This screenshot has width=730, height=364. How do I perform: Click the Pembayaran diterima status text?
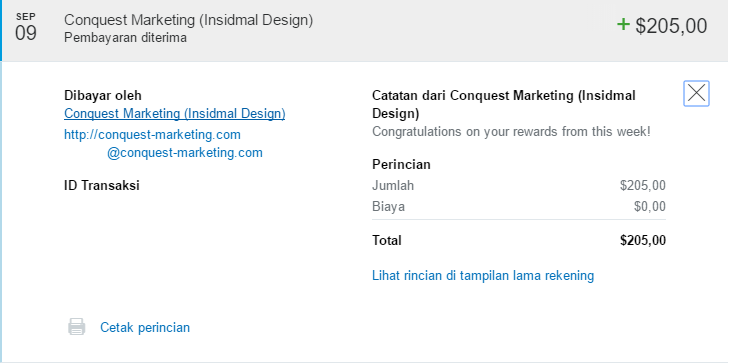125,38
